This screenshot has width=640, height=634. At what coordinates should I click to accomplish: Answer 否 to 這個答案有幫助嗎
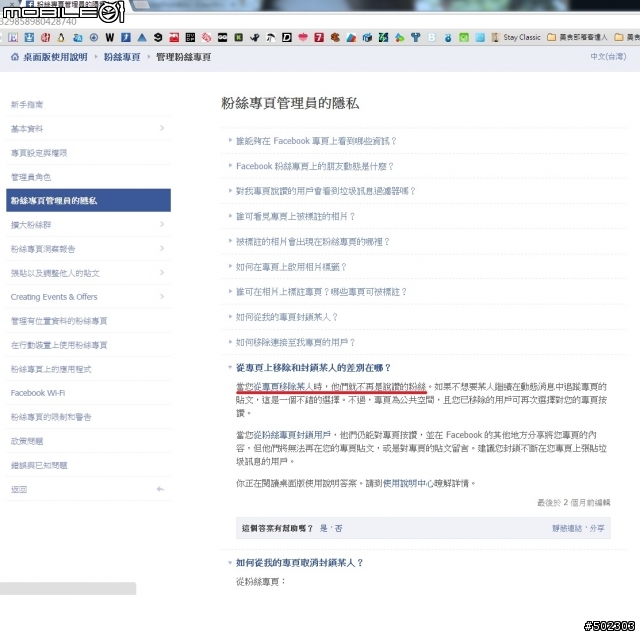click(x=338, y=528)
